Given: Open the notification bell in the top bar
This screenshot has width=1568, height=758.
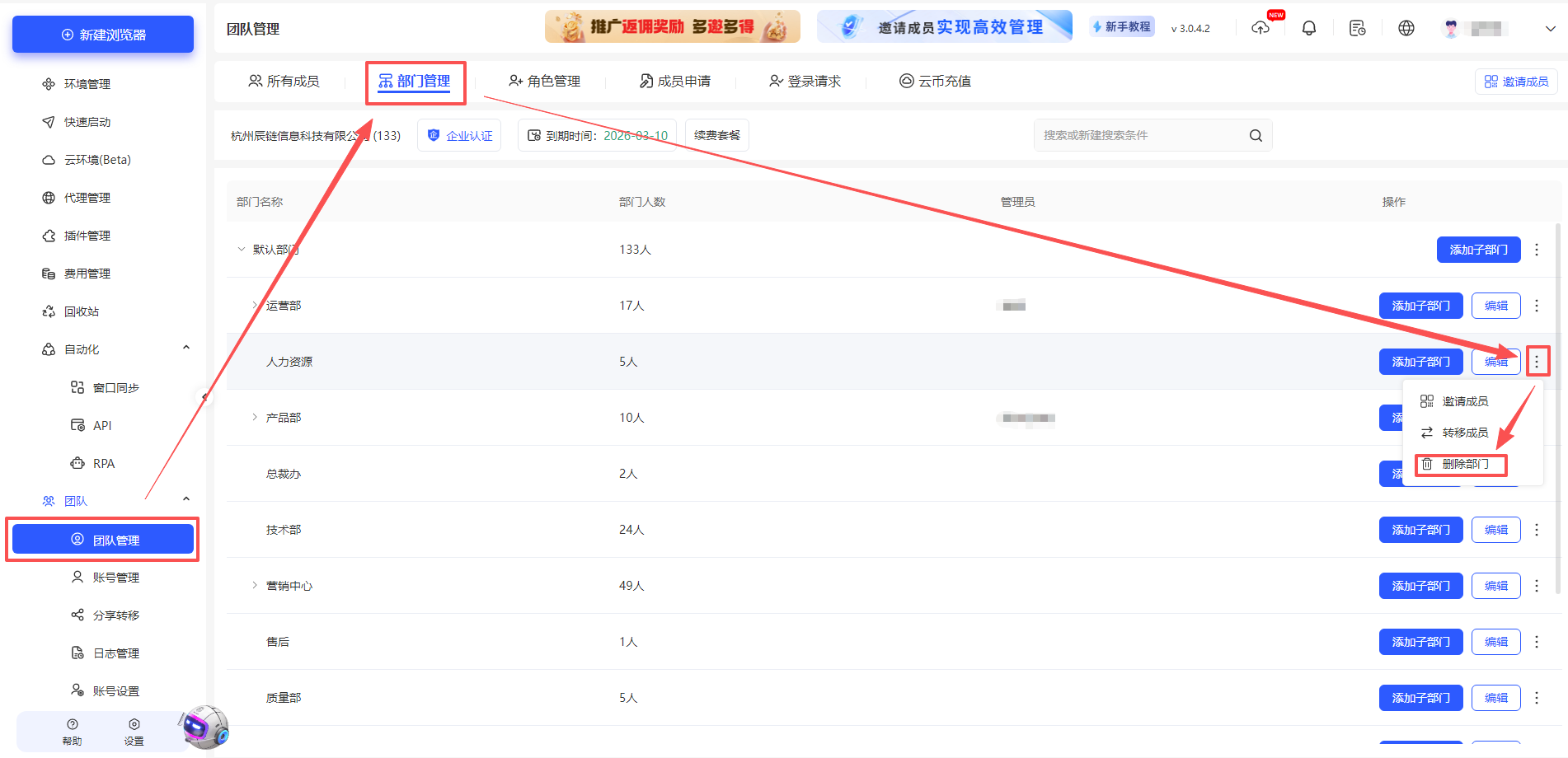Looking at the screenshot, I should [x=1308, y=27].
